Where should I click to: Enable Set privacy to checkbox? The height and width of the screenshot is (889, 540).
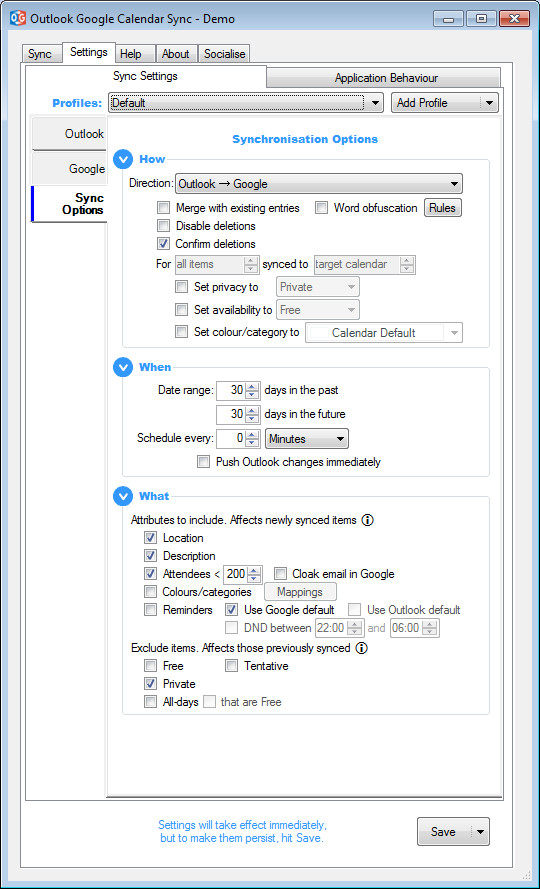click(x=182, y=287)
